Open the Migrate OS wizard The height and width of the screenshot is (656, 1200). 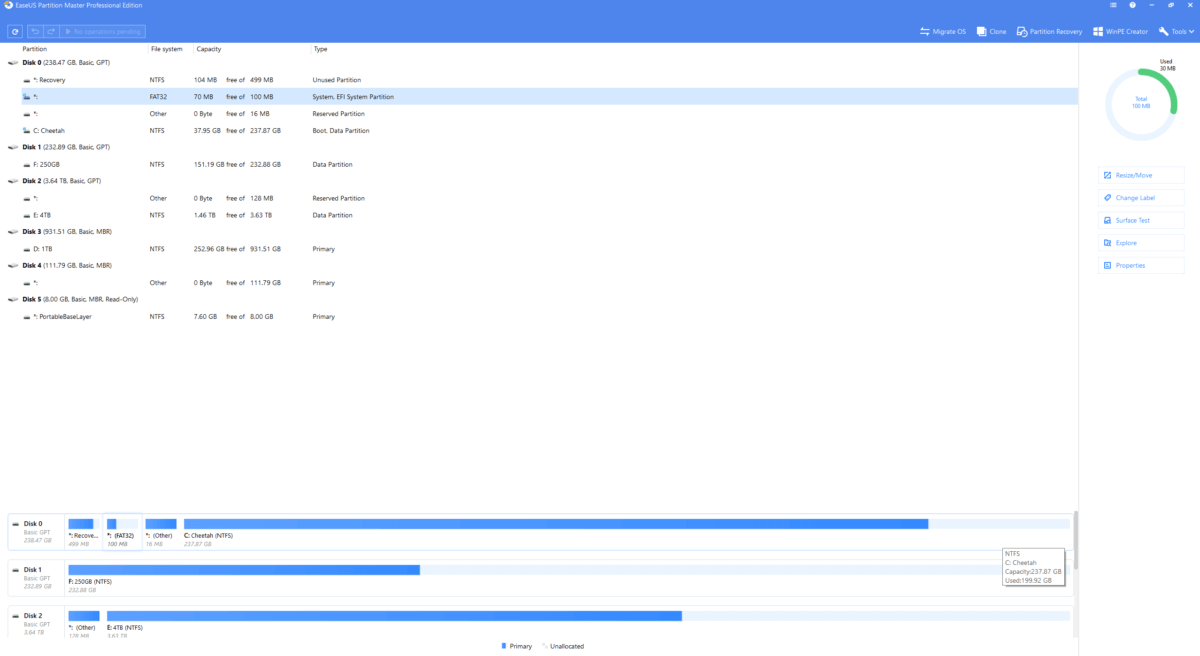[943, 32]
